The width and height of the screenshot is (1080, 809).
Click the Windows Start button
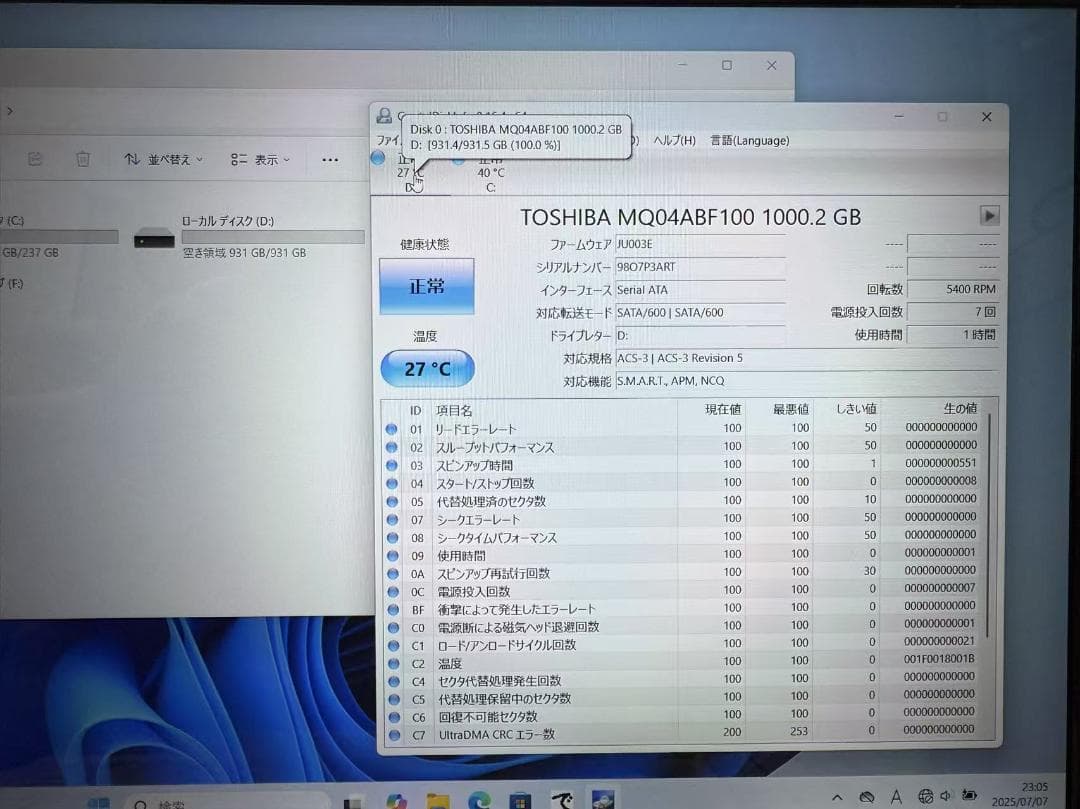pyautogui.click(x=97, y=801)
